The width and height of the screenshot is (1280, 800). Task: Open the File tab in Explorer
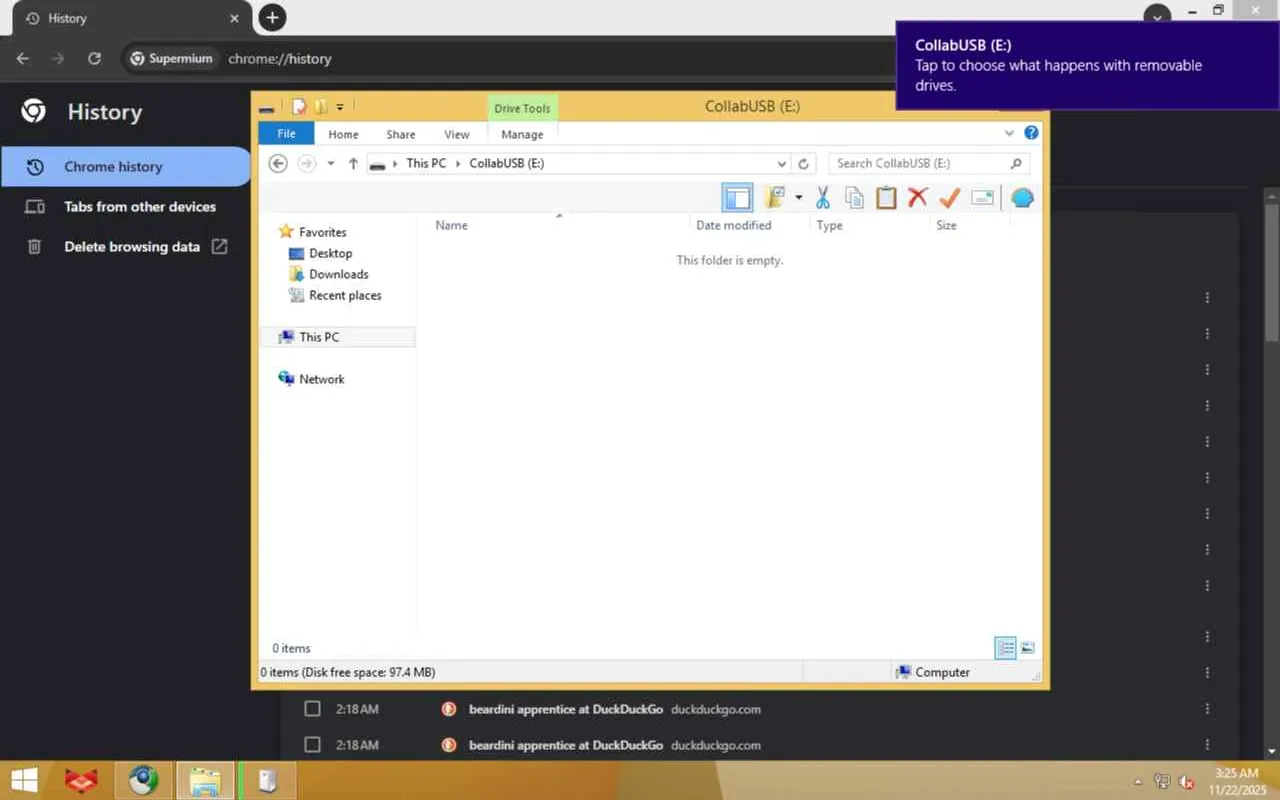286,134
